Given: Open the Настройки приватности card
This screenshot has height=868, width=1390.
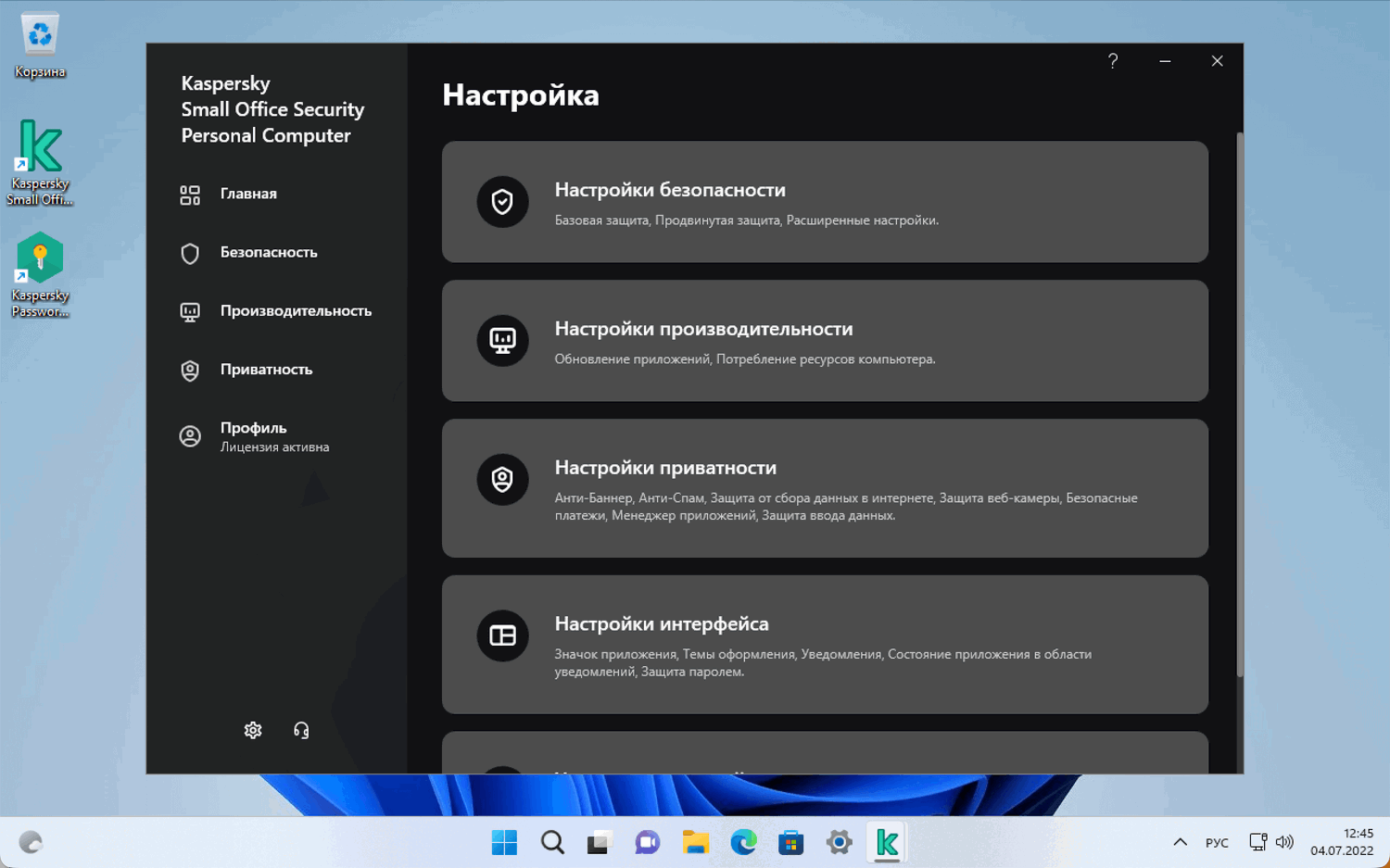Looking at the screenshot, I should click(x=825, y=488).
